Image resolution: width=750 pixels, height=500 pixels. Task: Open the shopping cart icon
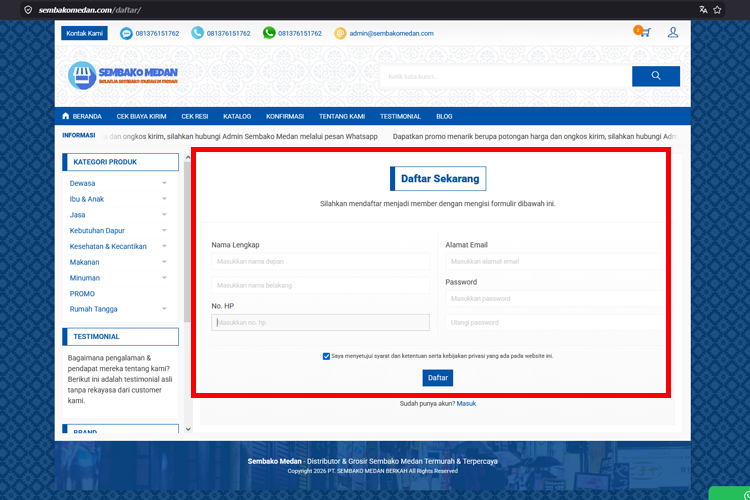click(644, 32)
